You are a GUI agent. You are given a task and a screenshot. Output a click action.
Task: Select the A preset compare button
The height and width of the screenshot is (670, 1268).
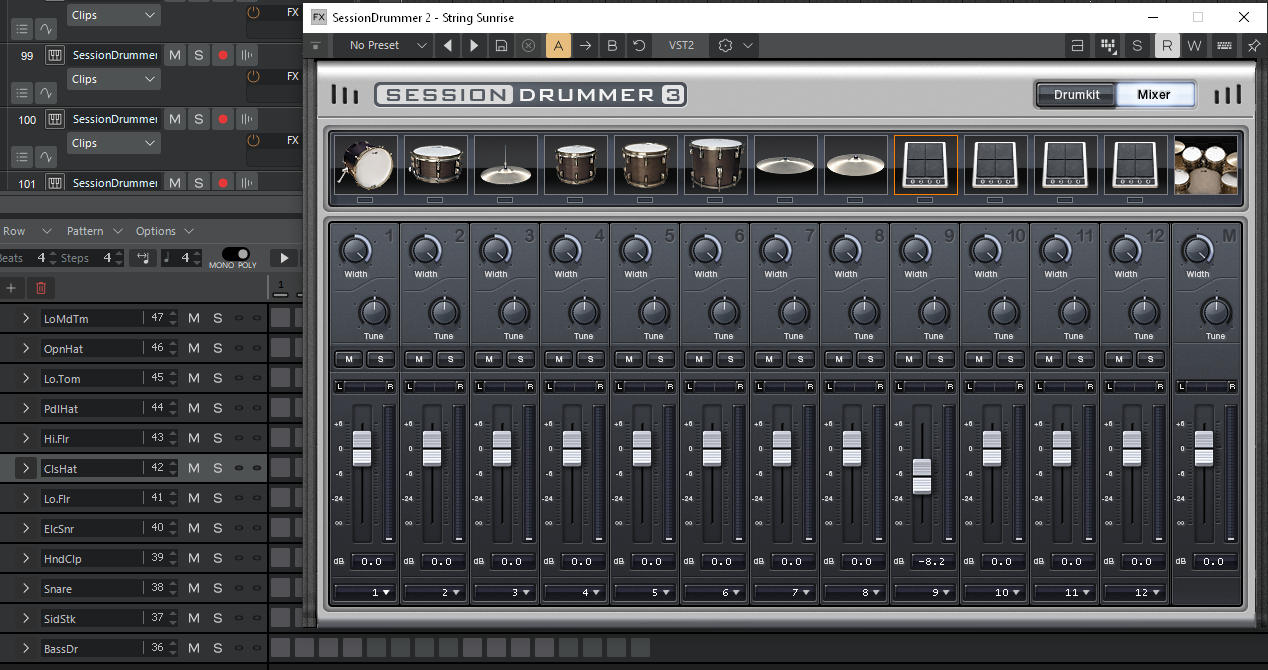(x=558, y=45)
